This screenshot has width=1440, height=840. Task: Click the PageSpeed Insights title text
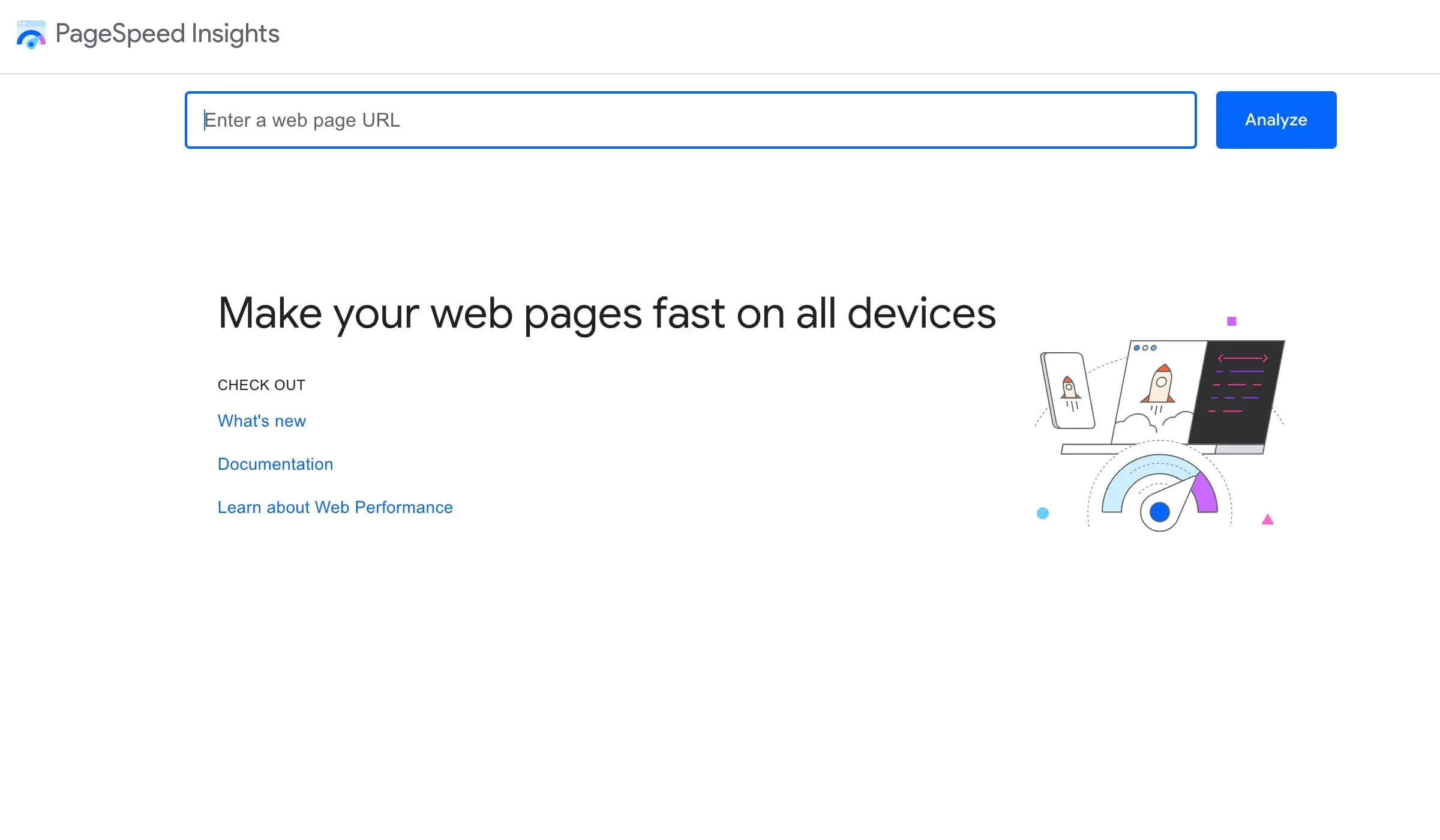[x=167, y=34]
